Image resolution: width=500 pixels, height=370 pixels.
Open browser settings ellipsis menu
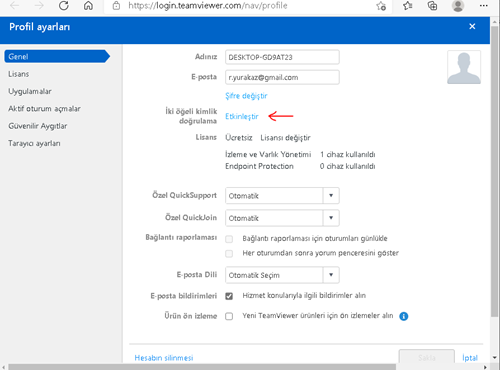pos(484,6)
